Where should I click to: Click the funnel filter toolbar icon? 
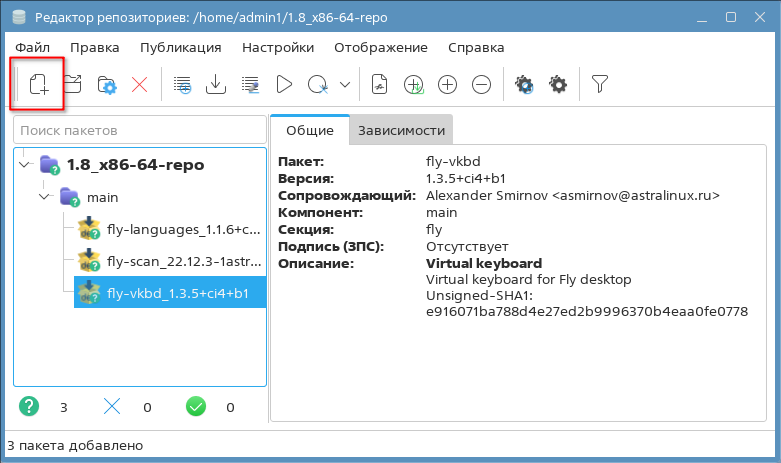599,85
